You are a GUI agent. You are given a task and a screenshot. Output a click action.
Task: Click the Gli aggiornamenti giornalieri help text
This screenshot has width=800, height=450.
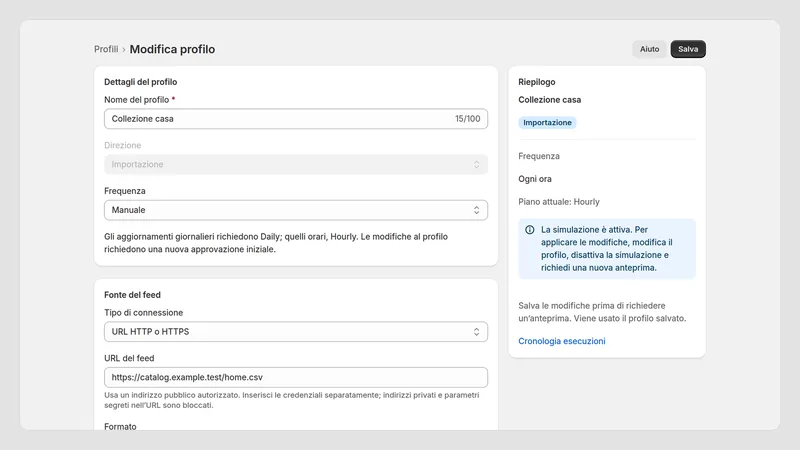276,243
